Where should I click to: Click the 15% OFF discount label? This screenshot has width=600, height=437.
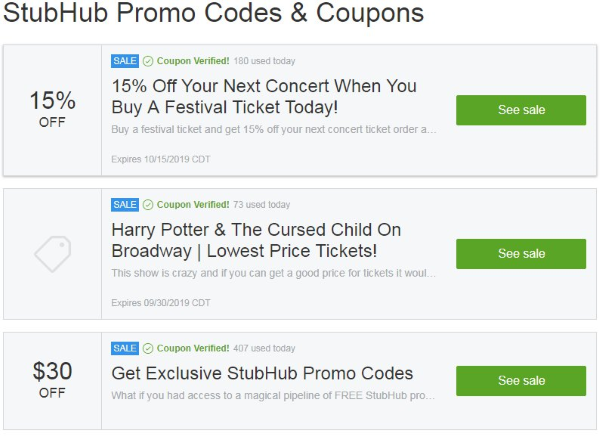click(x=52, y=110)
